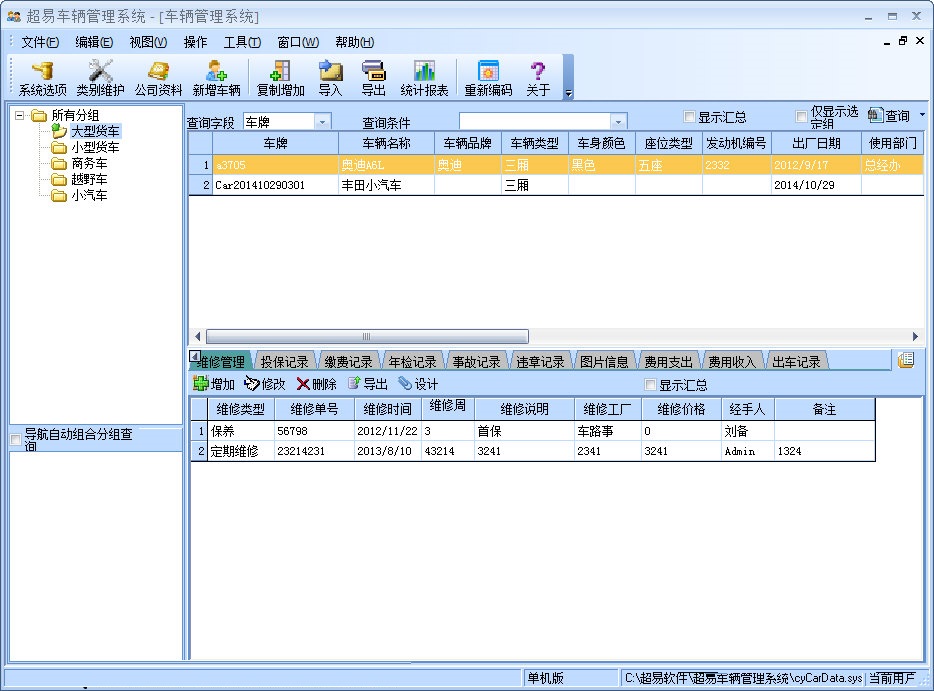The width and height of the screenshot is (934, 691).
Task: Select the 小汽车 folder
Action: (89, 195)
